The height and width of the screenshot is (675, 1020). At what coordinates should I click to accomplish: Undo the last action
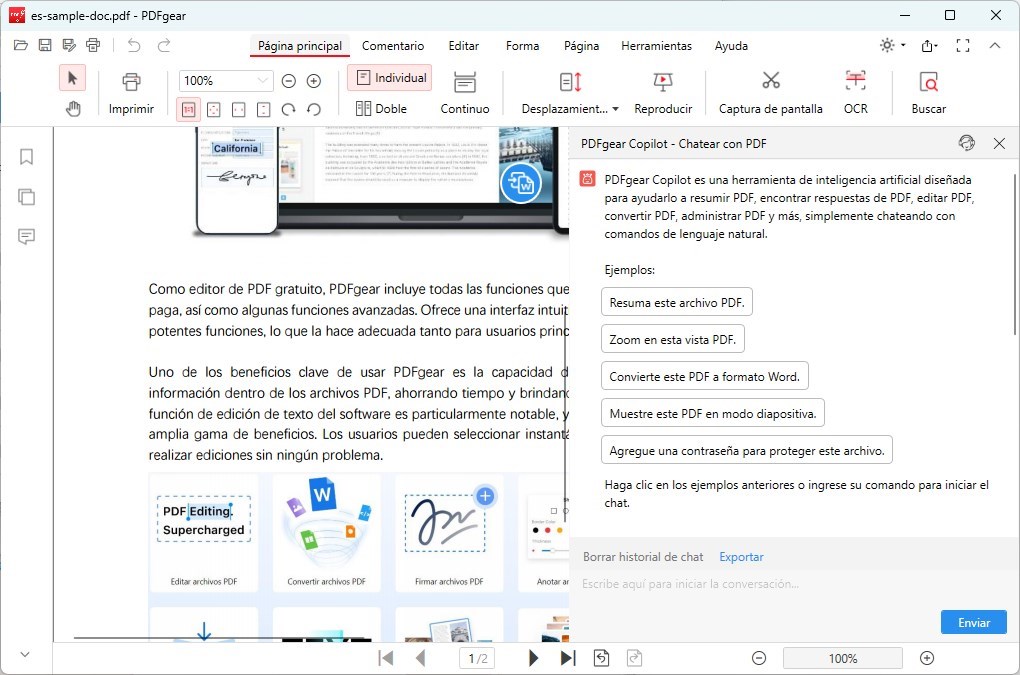tap(134, 45)
